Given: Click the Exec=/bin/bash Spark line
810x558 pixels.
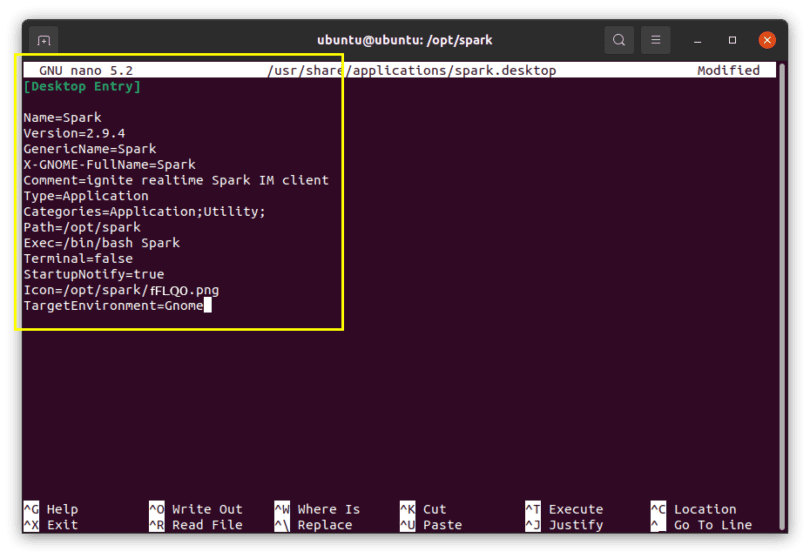Looking at the screenshot, I should [101, 243].
